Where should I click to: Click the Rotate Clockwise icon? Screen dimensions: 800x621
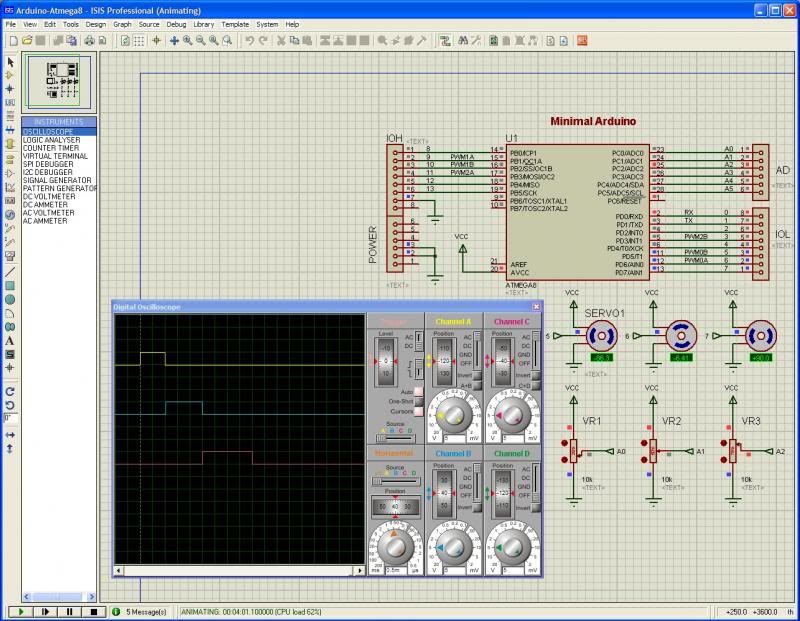[10, 391]
